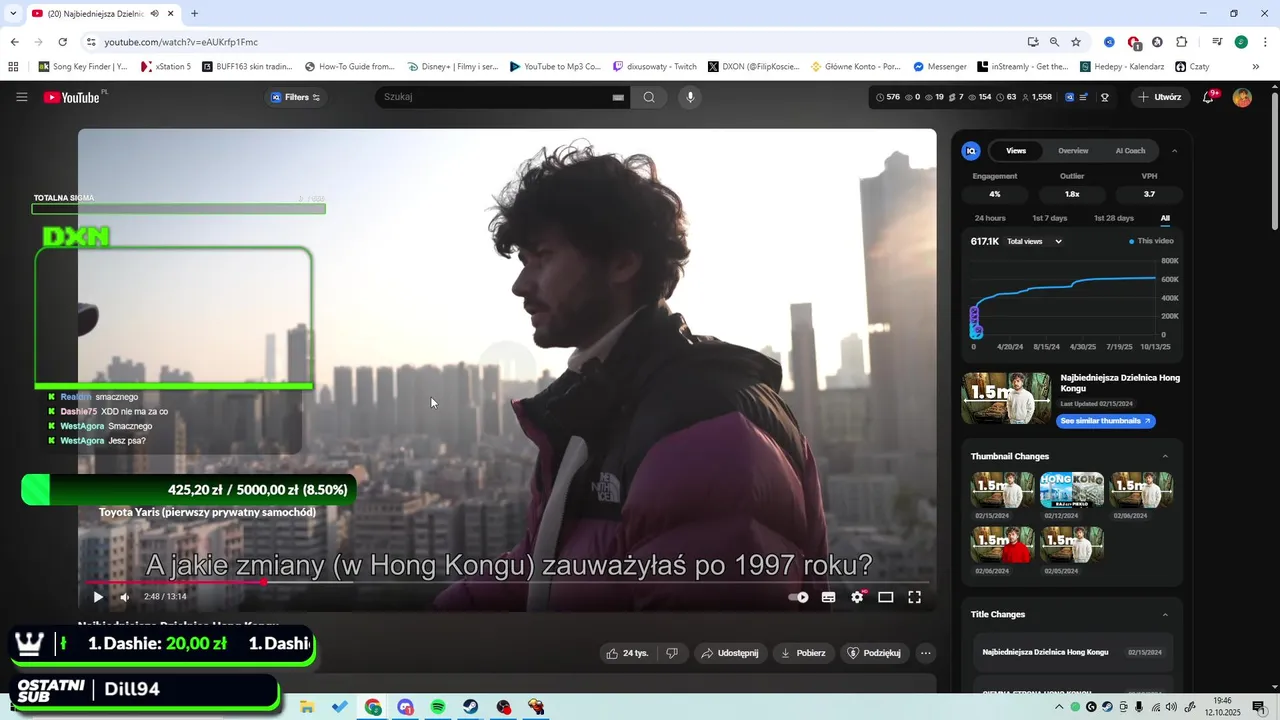Image resolution: width=1280 pixels, height=720 pixels.
Task: Open the Chrome three-dot menu
Action: point(1263,42)
